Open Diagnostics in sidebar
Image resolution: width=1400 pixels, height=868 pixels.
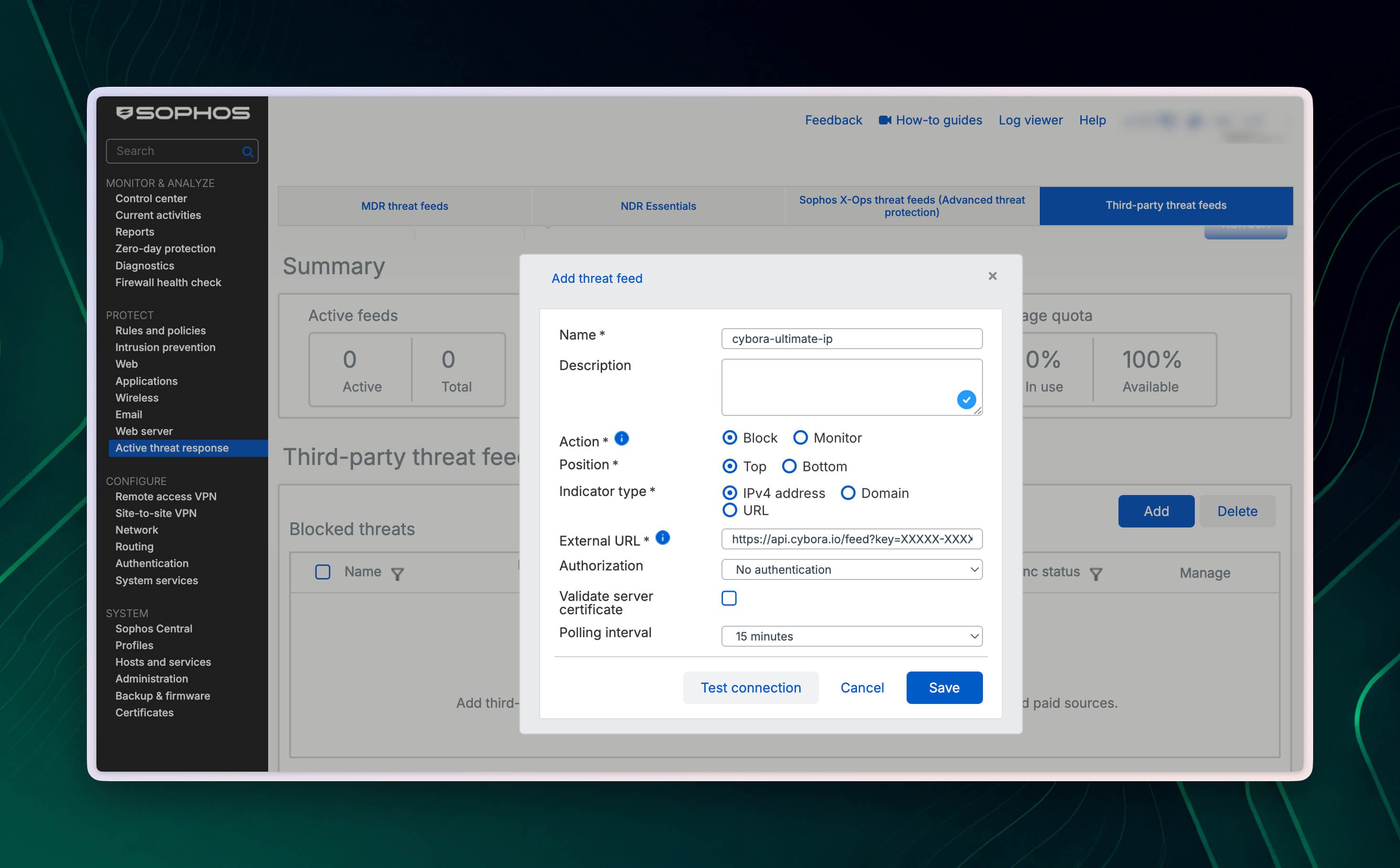coord(145,266)
